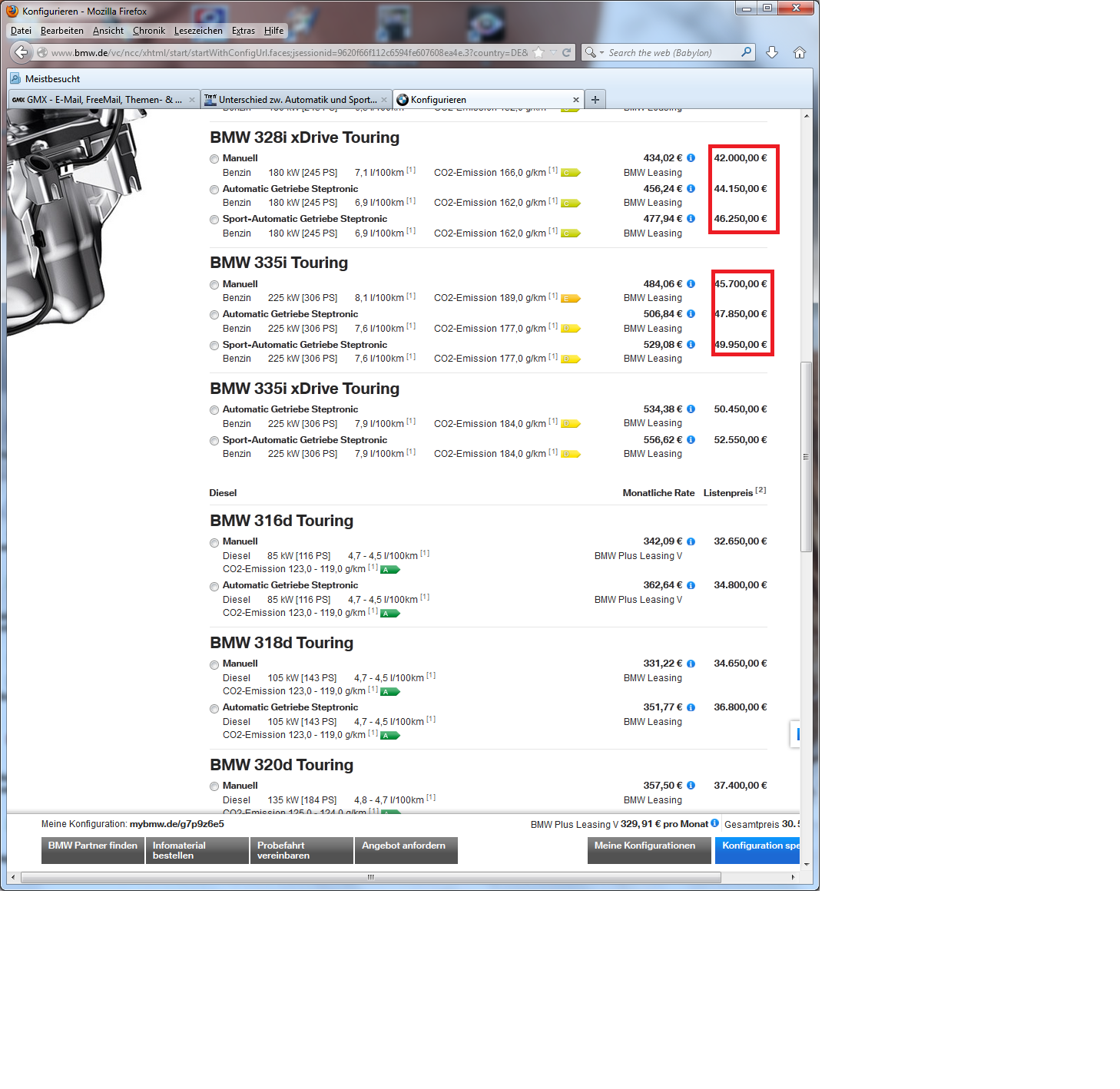Screen dimensions: 1120x1089
Task: Open the Lesezeichen menu
Action: point(198,31)
